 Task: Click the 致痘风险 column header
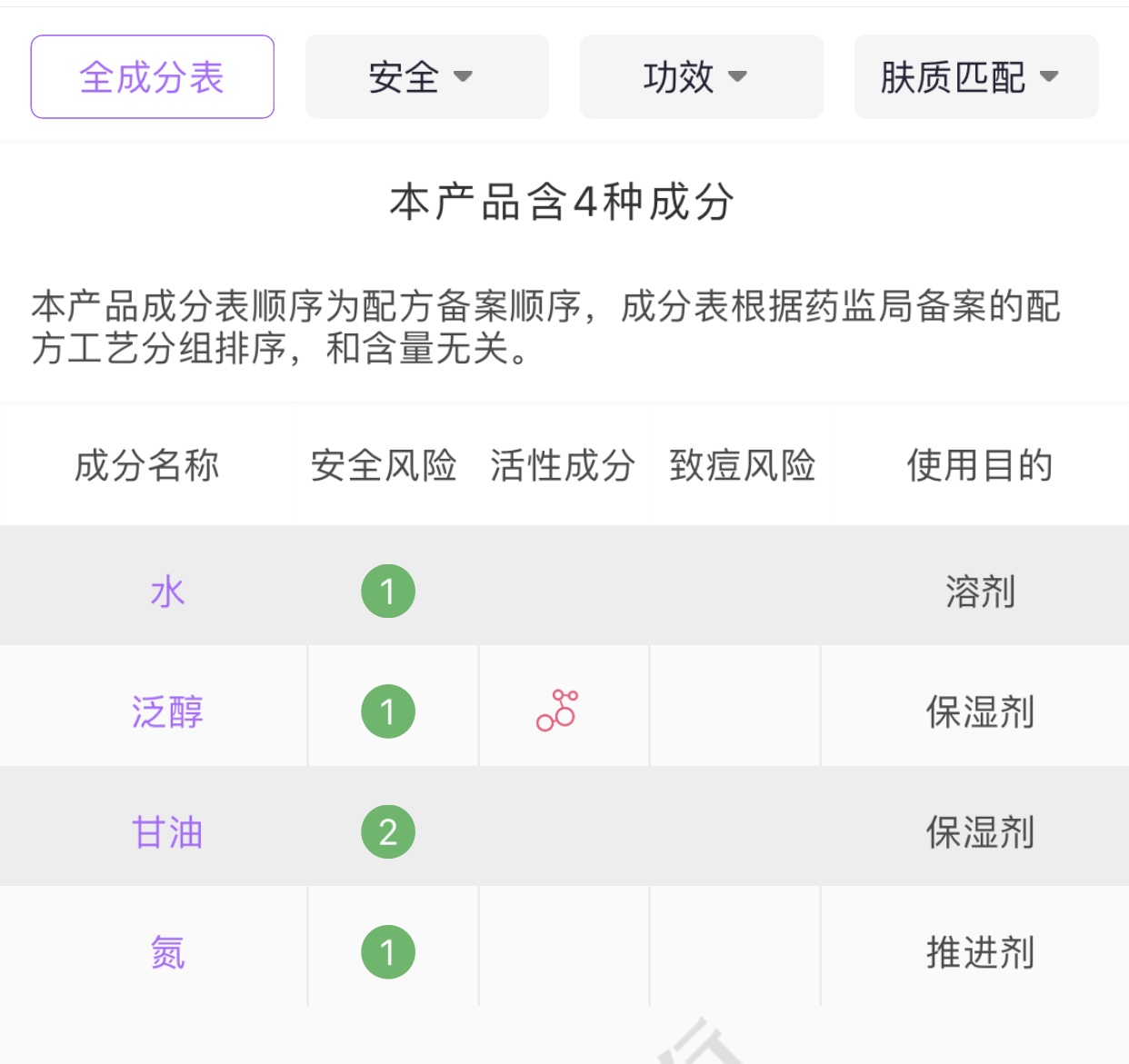[744, 465]
